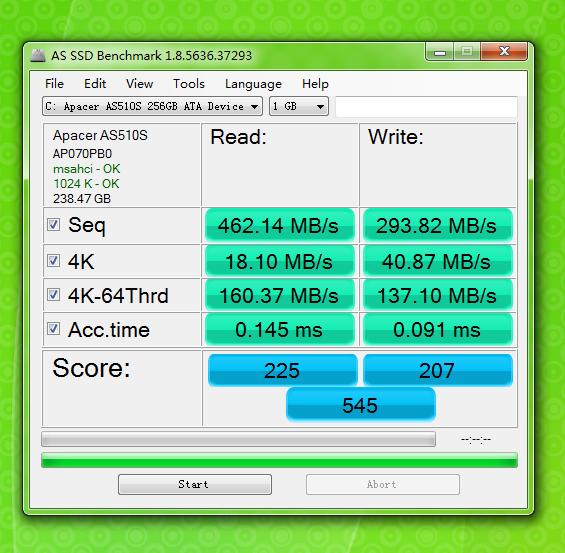Disable the 4K-64Thrd test checkbox
The height and width of the screenshot is (553, 565).
54,295
